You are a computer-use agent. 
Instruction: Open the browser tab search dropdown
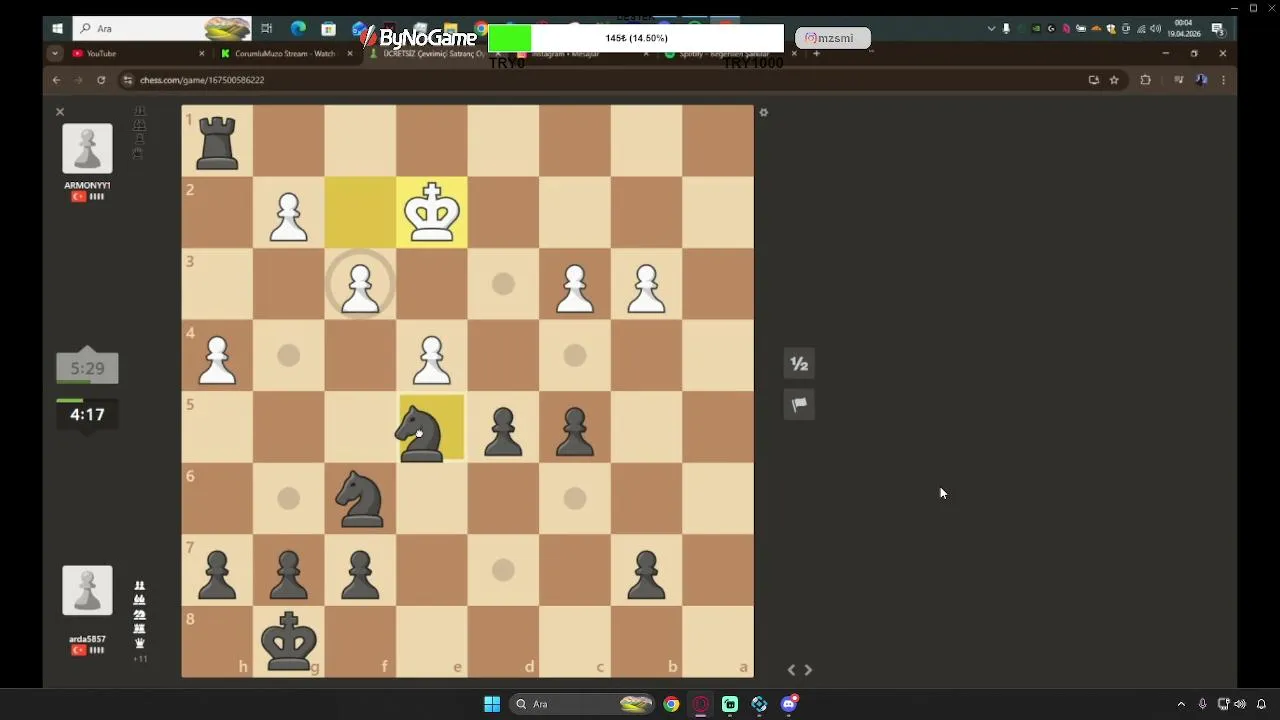55,53
